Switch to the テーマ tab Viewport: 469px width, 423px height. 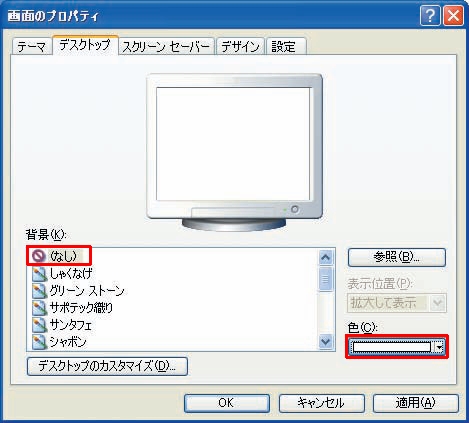point(31,47)
